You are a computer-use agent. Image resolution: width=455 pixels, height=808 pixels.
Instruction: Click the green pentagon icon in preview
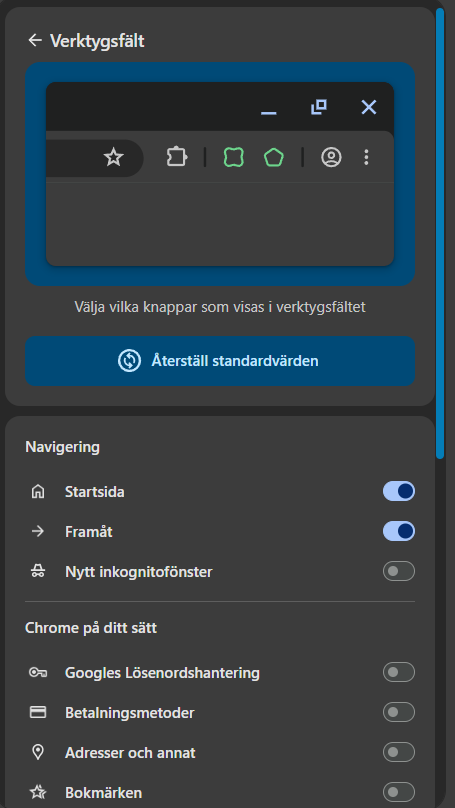tap(274, 157)
